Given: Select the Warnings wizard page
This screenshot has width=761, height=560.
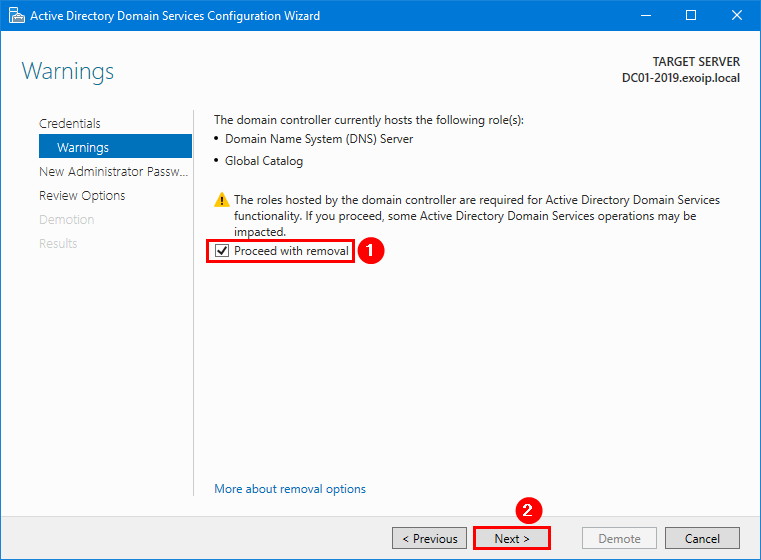Looking at the screenshot, I should click(83, 147).
